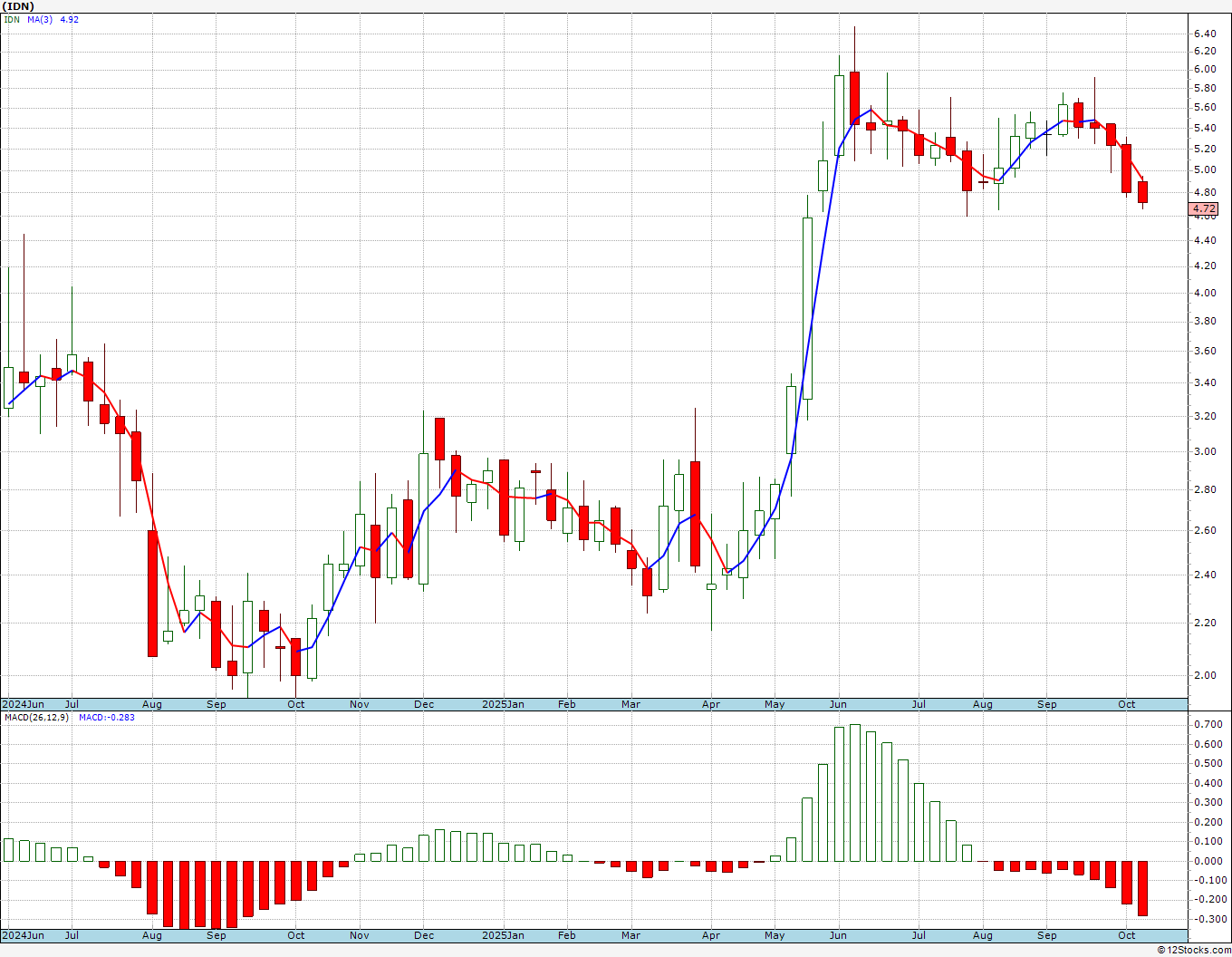Select the 3.60 price axis label
The width and height of the screenshot is (1232, 957).
(1205, 351)
